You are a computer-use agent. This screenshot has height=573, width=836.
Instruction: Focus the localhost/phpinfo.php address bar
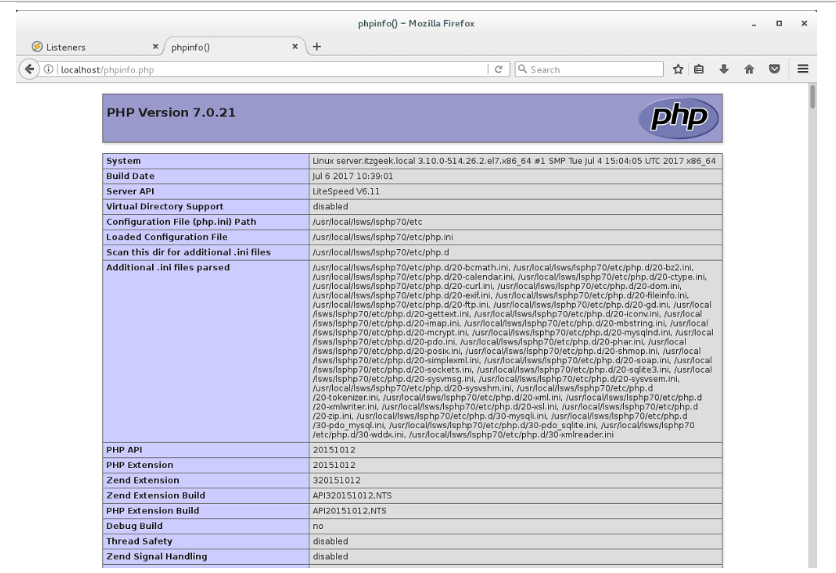[x=272, y=69]
